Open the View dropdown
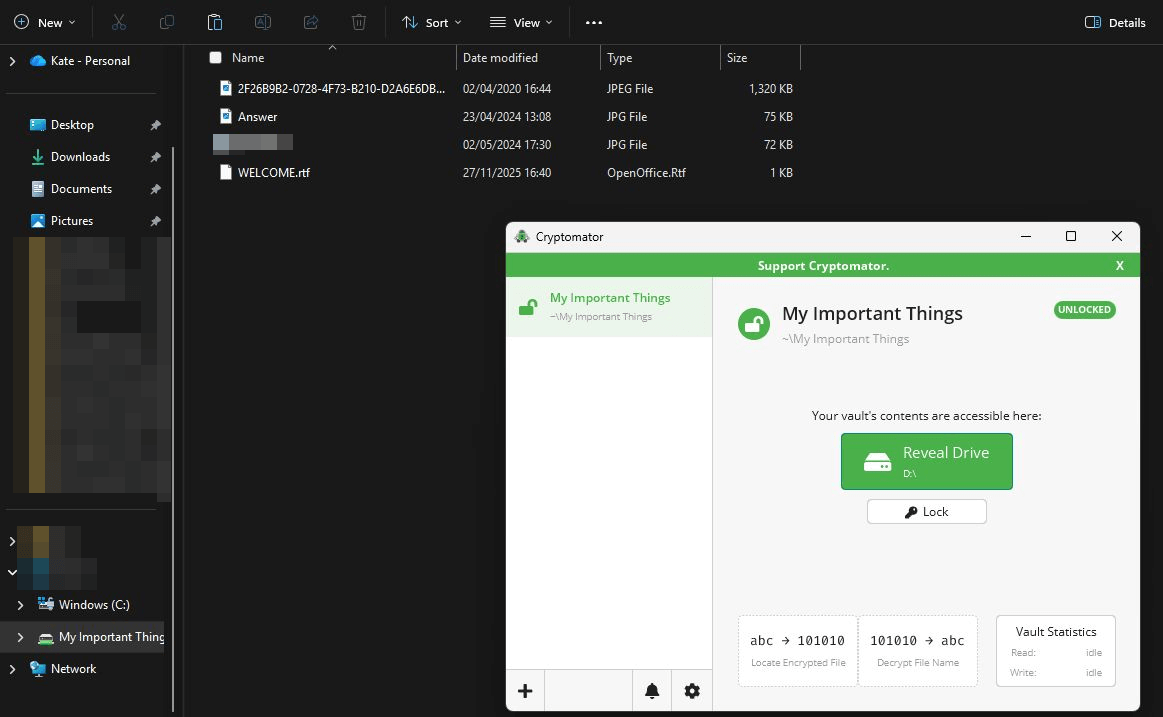 click(x=520, y=21)
